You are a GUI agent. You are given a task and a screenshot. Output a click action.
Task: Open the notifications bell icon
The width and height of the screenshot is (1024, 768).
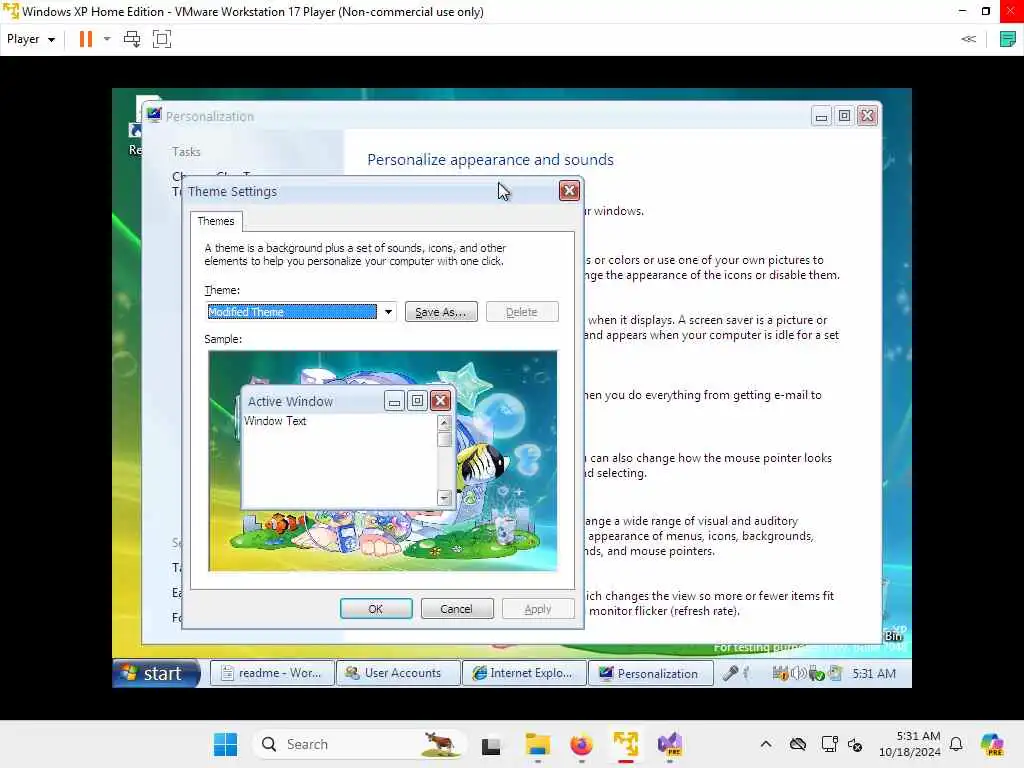coord(956,744)
